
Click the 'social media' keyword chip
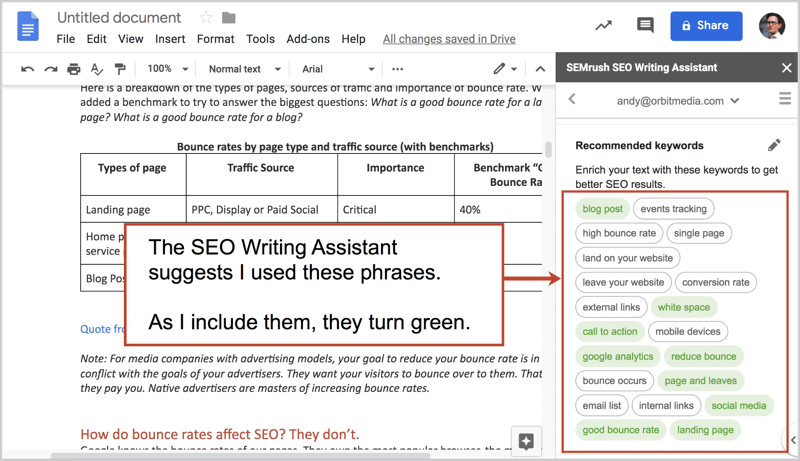point(739,405)
